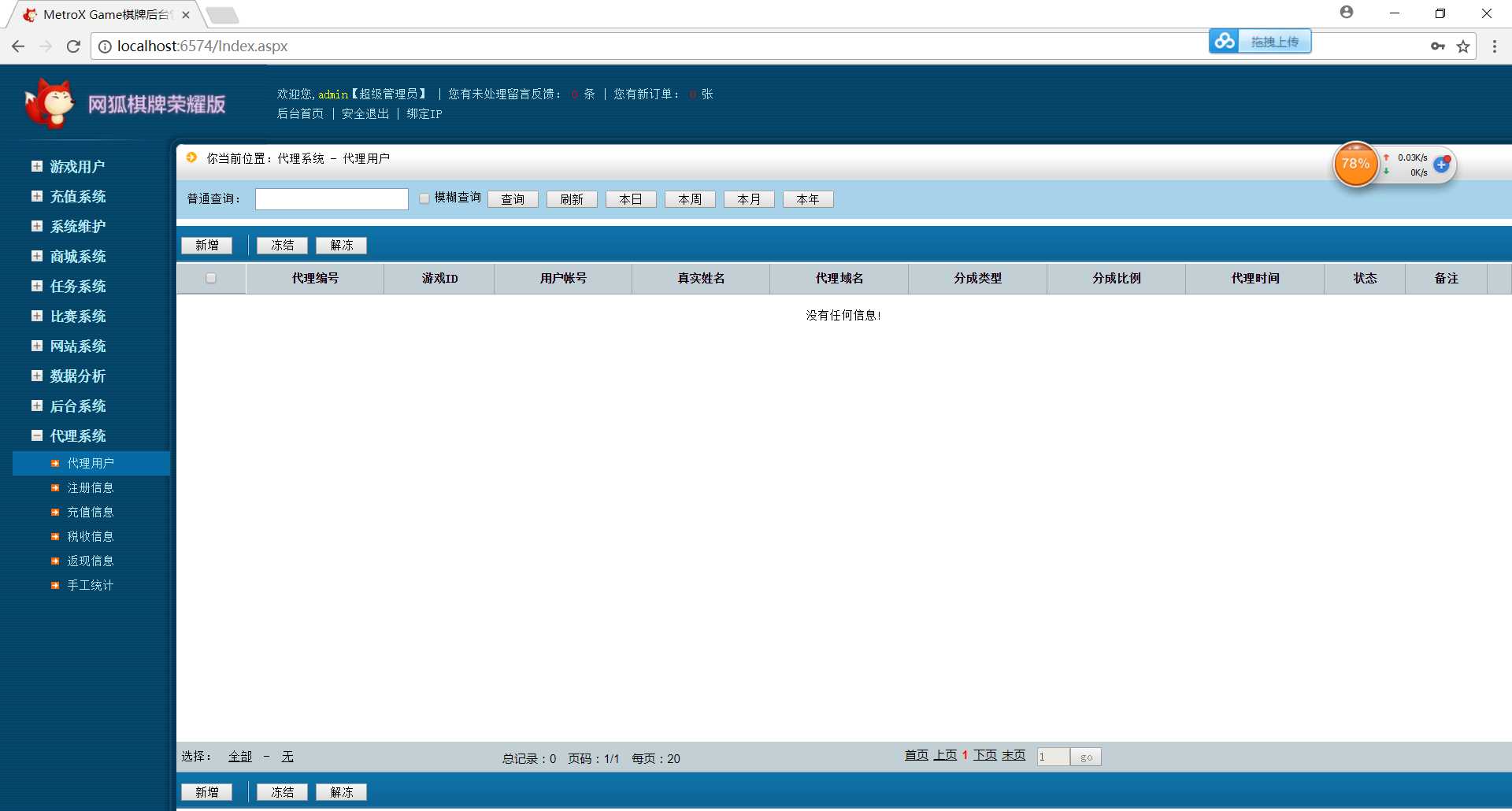Filter by 本月 button

[749, 199]
